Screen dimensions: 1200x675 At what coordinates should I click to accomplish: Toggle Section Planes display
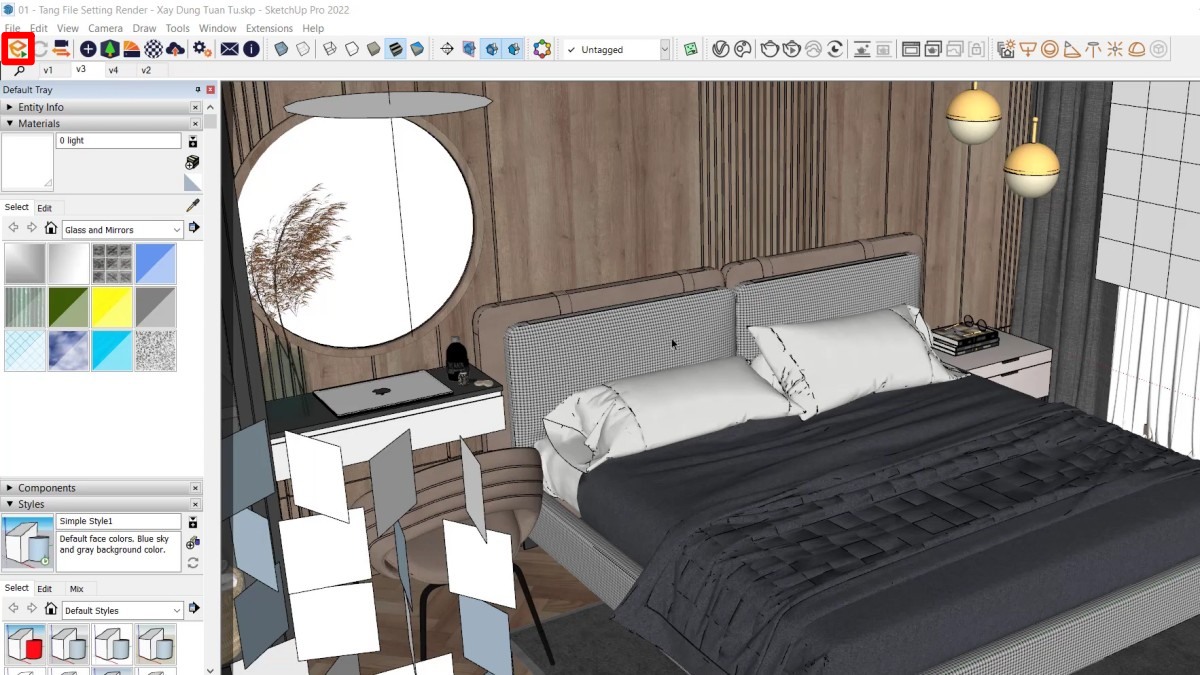tap(469, 49)
